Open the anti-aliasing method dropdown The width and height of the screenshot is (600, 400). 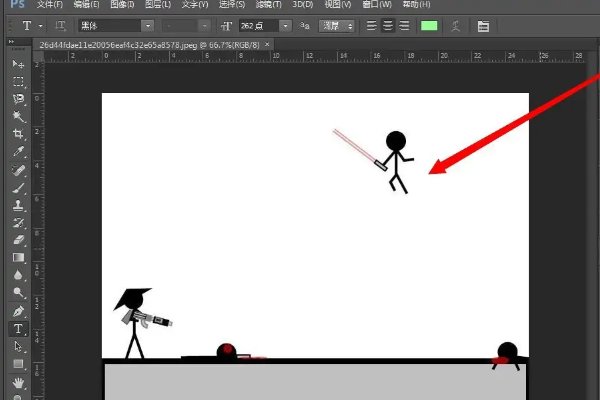pyautogui.click(x=336, y=25)
